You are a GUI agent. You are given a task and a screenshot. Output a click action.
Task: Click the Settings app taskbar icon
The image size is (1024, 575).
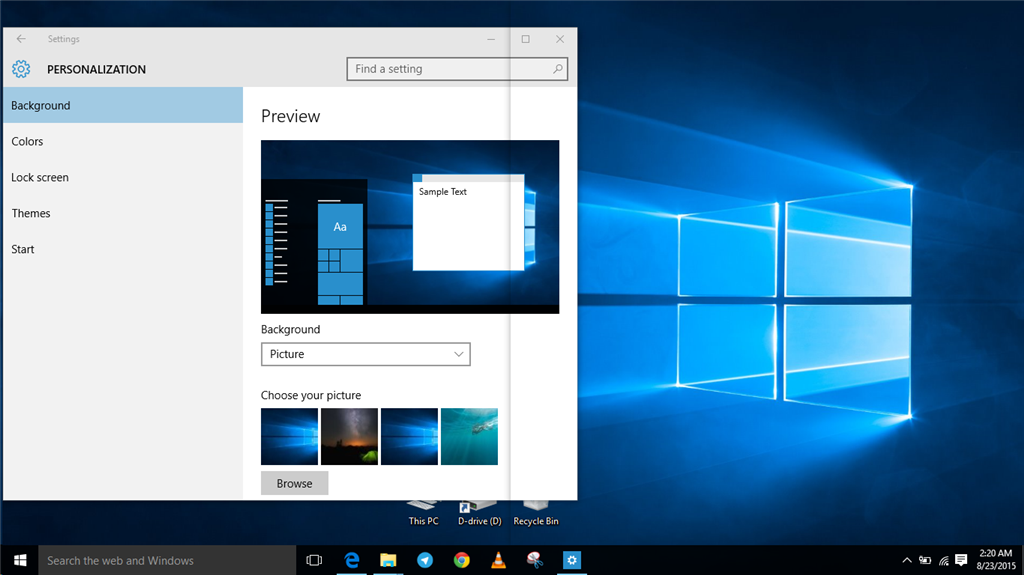(571, 560)
